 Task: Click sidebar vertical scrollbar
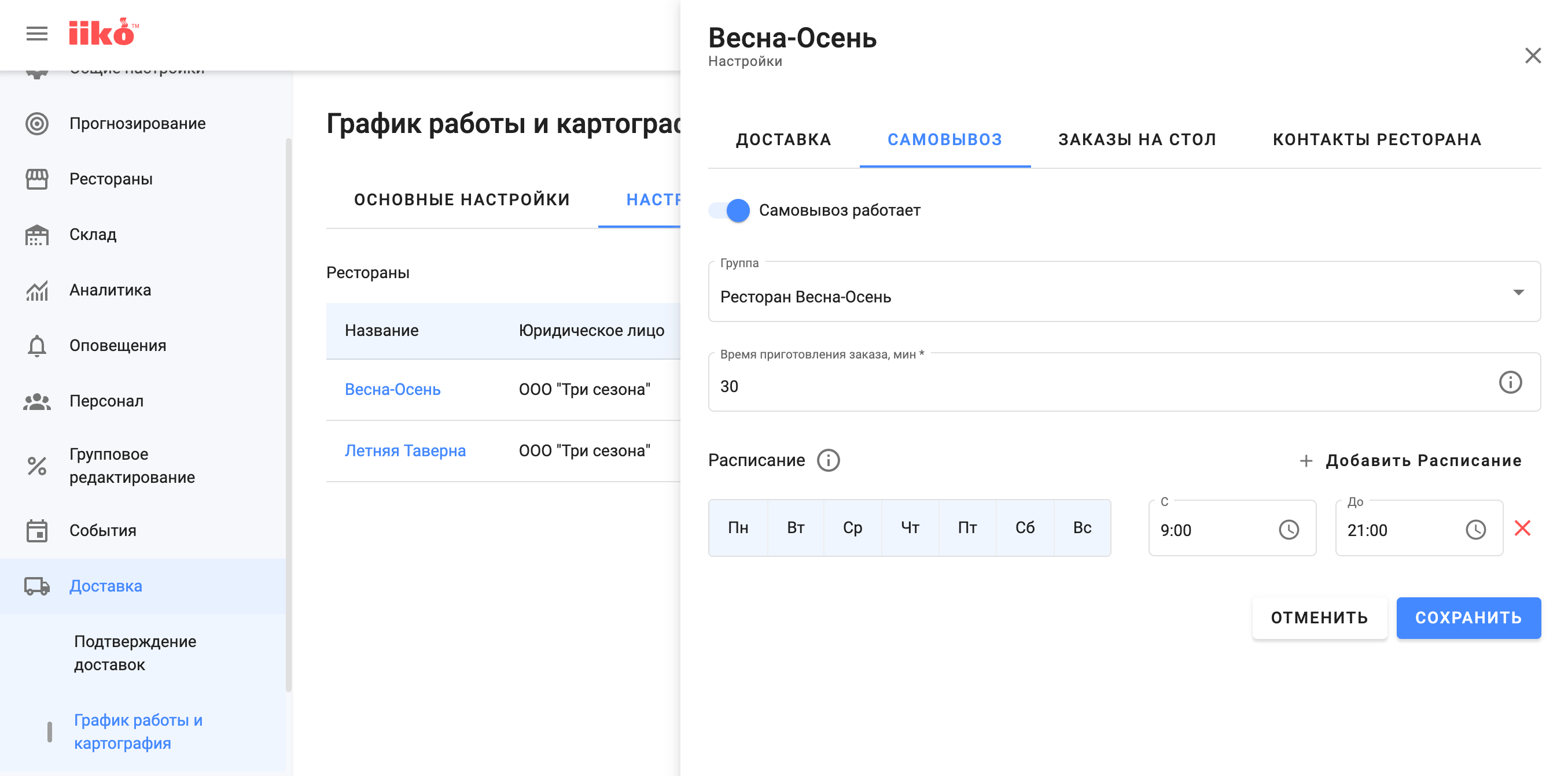[289, 415]
